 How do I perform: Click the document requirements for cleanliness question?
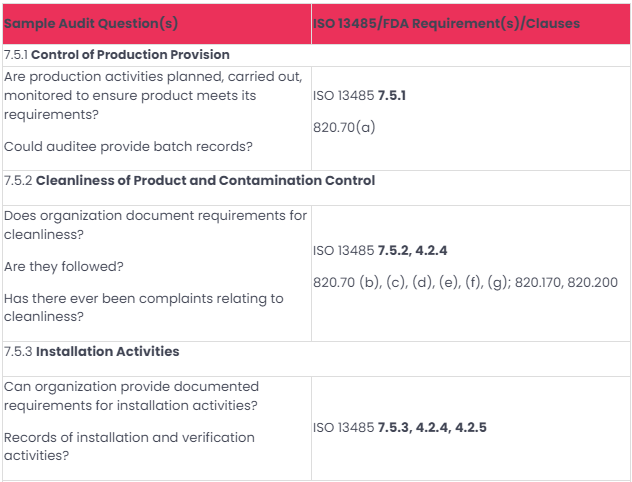pos(155,216)
